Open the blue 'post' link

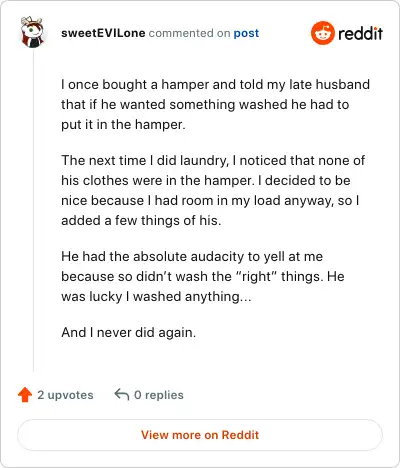click(246, 33)
